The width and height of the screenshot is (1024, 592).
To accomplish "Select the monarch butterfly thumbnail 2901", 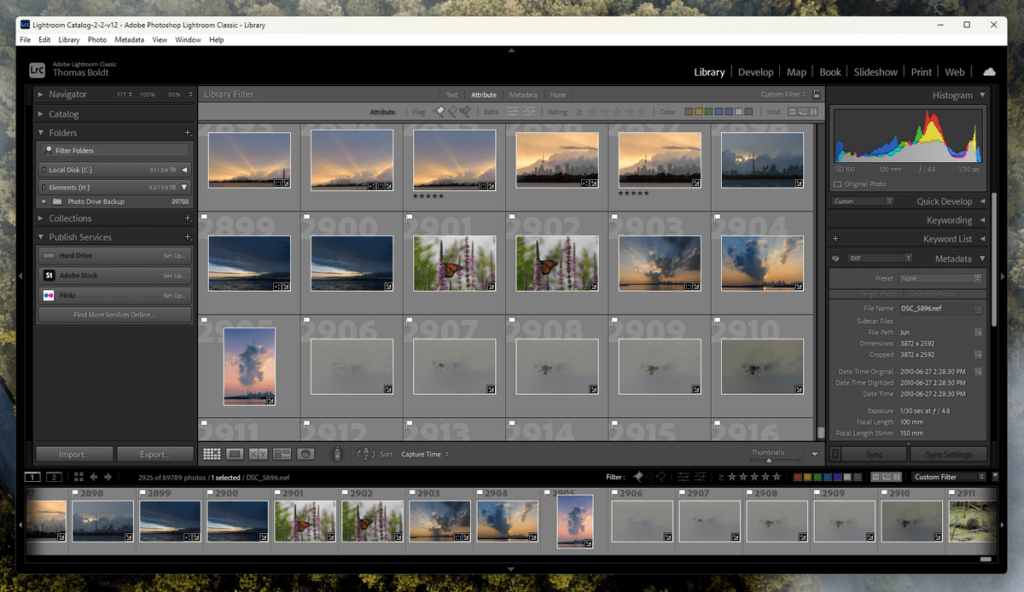I will [x=454, y=263].
